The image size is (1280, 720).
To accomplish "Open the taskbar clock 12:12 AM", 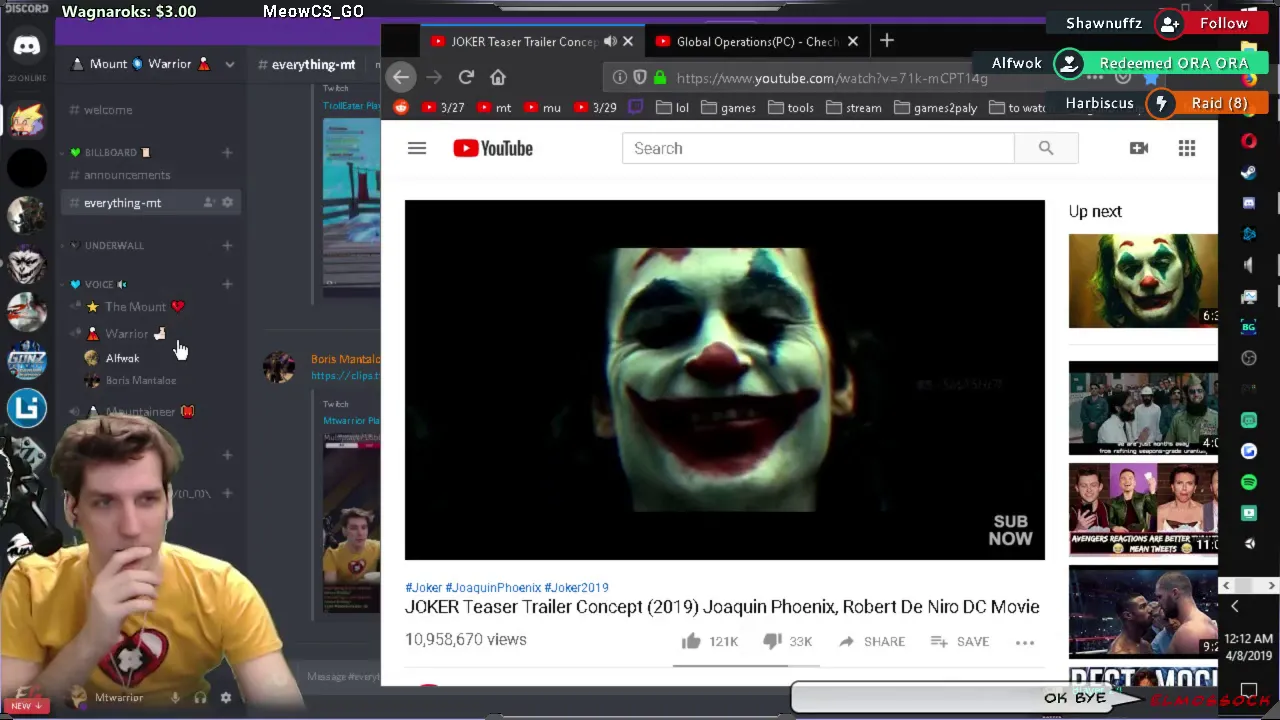I will (x=1249, y=647).
